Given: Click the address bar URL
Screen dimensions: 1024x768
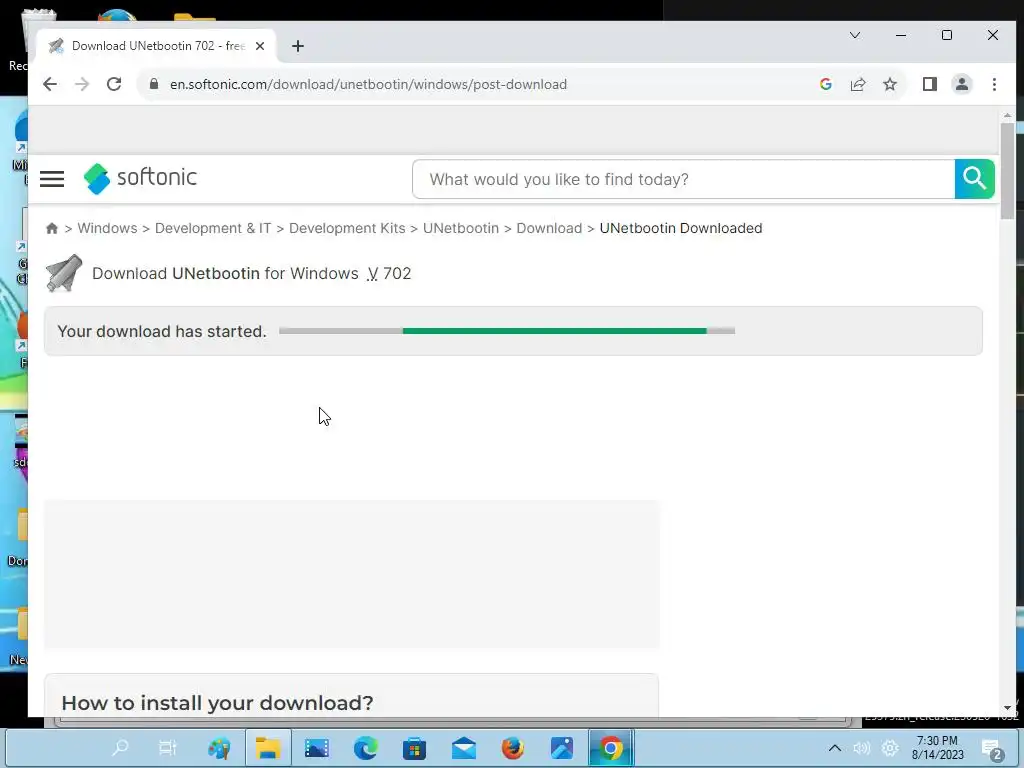Looking at the screenshot, I should click(368, 84).
